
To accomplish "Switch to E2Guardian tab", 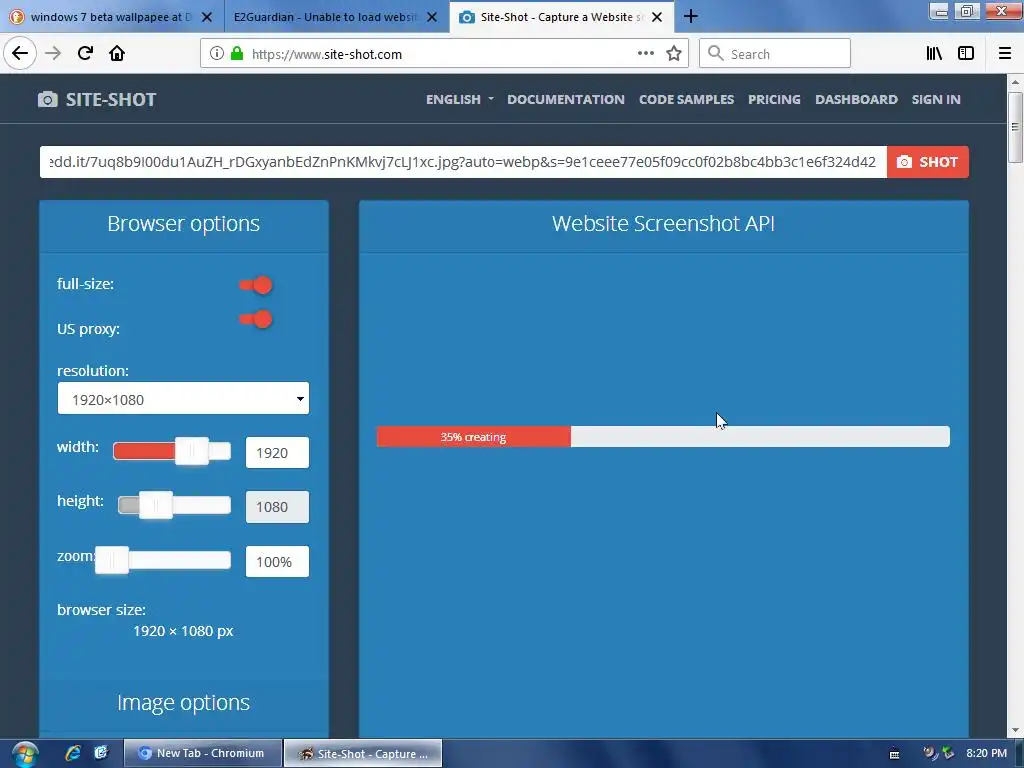I will 336,17.
